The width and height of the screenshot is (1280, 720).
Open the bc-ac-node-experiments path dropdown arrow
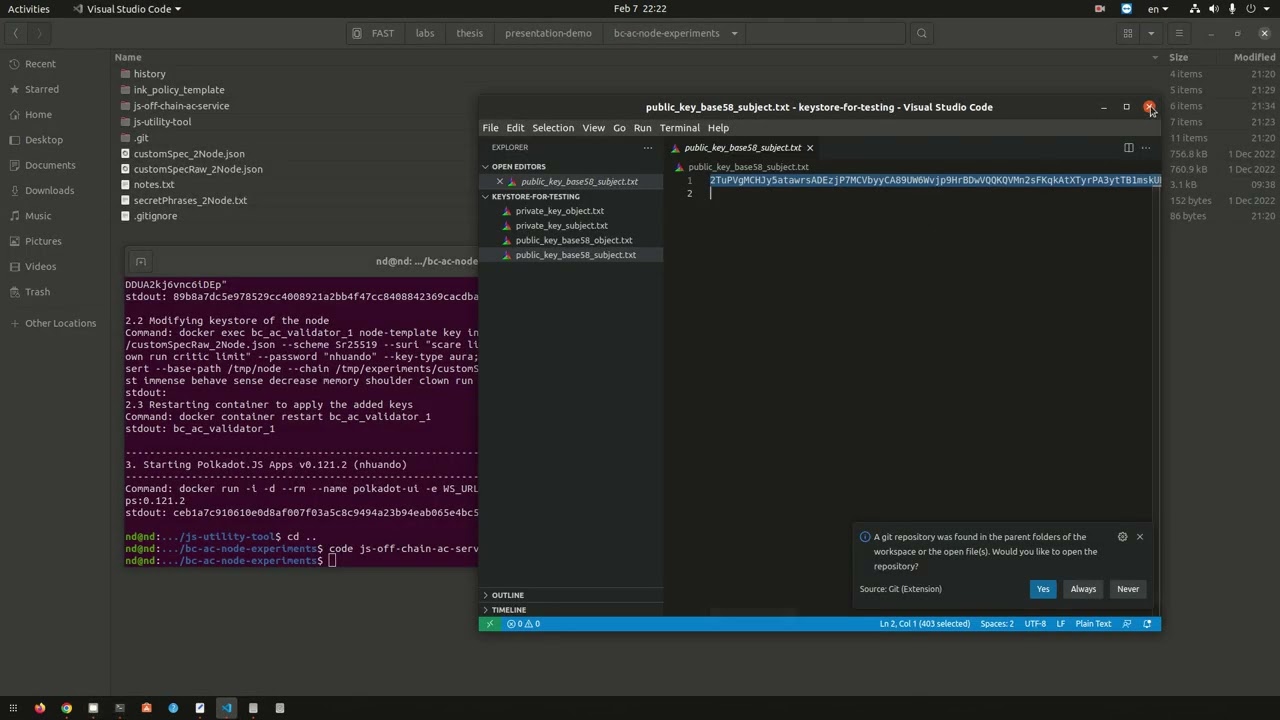click(x=734, y=33)
